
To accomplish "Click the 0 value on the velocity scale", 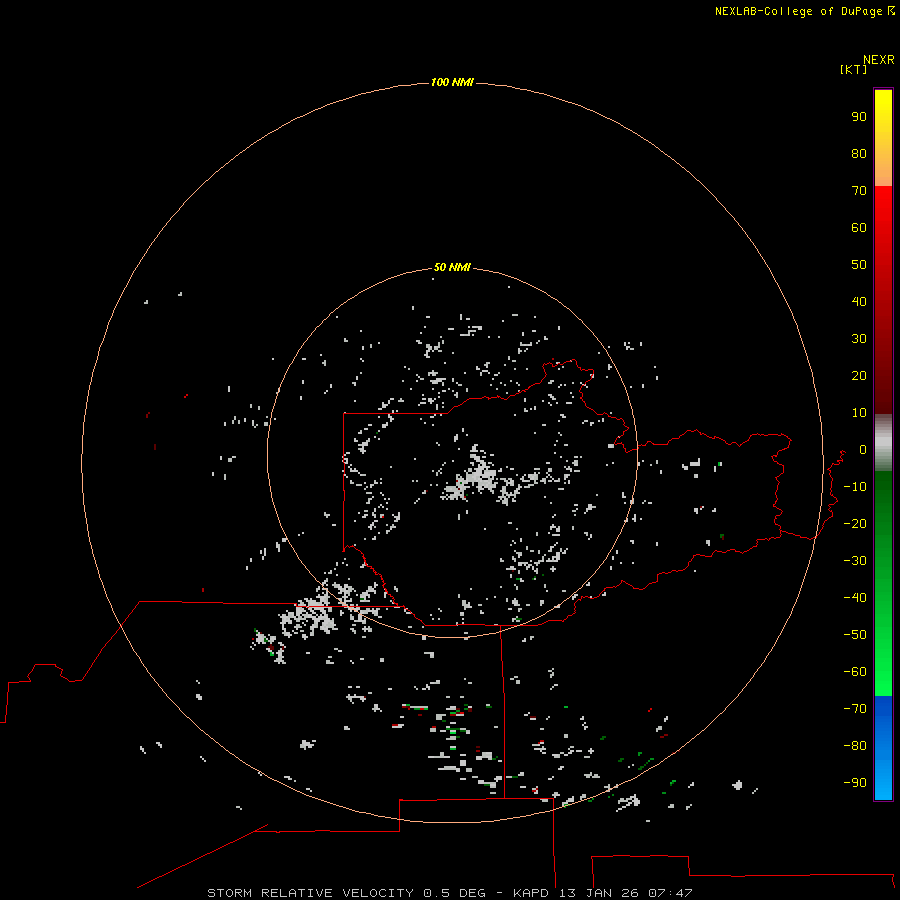I will 863,449.
